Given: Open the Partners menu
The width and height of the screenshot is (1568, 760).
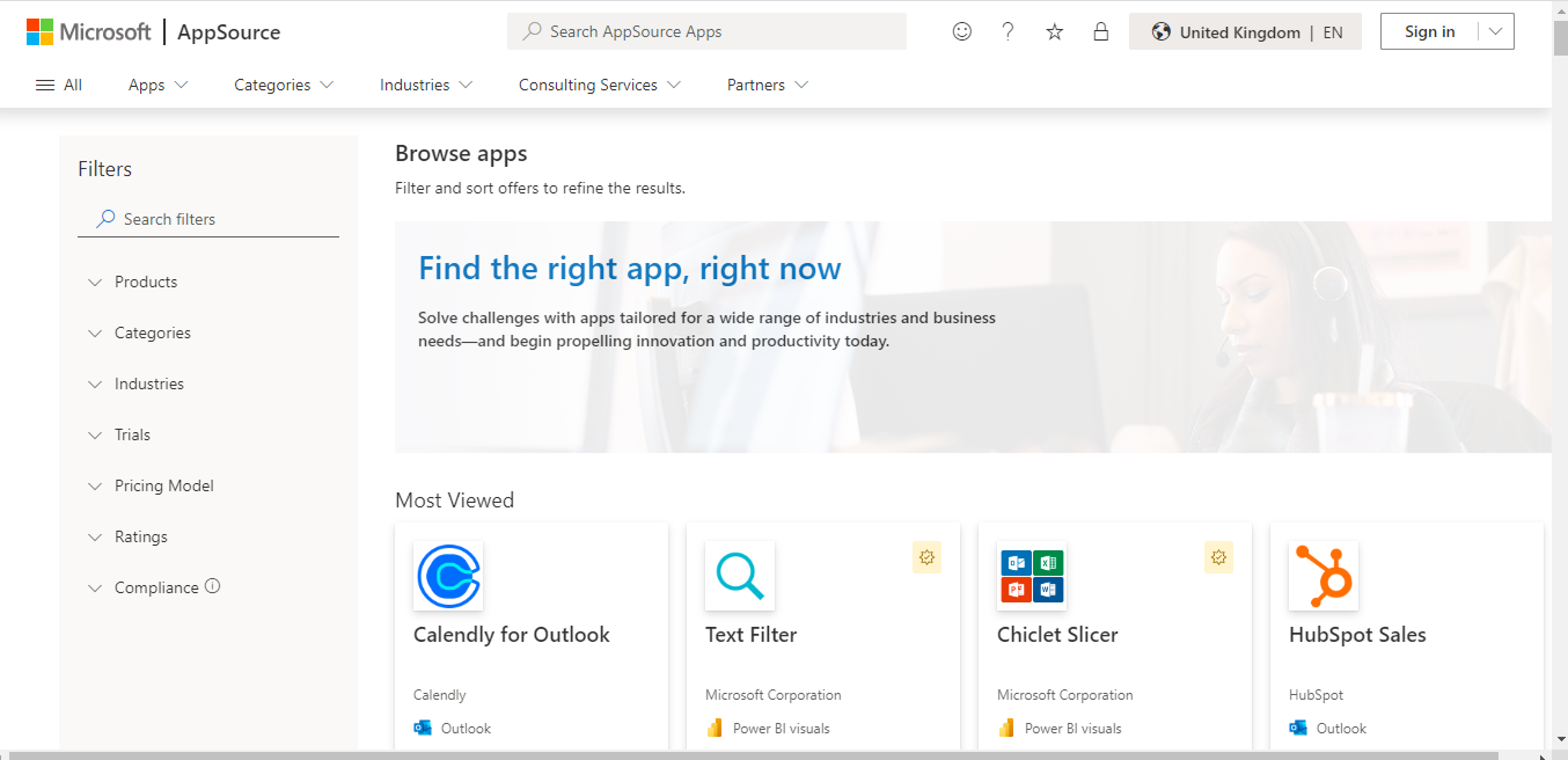Looking at the screenshot, I should [767, 84].
